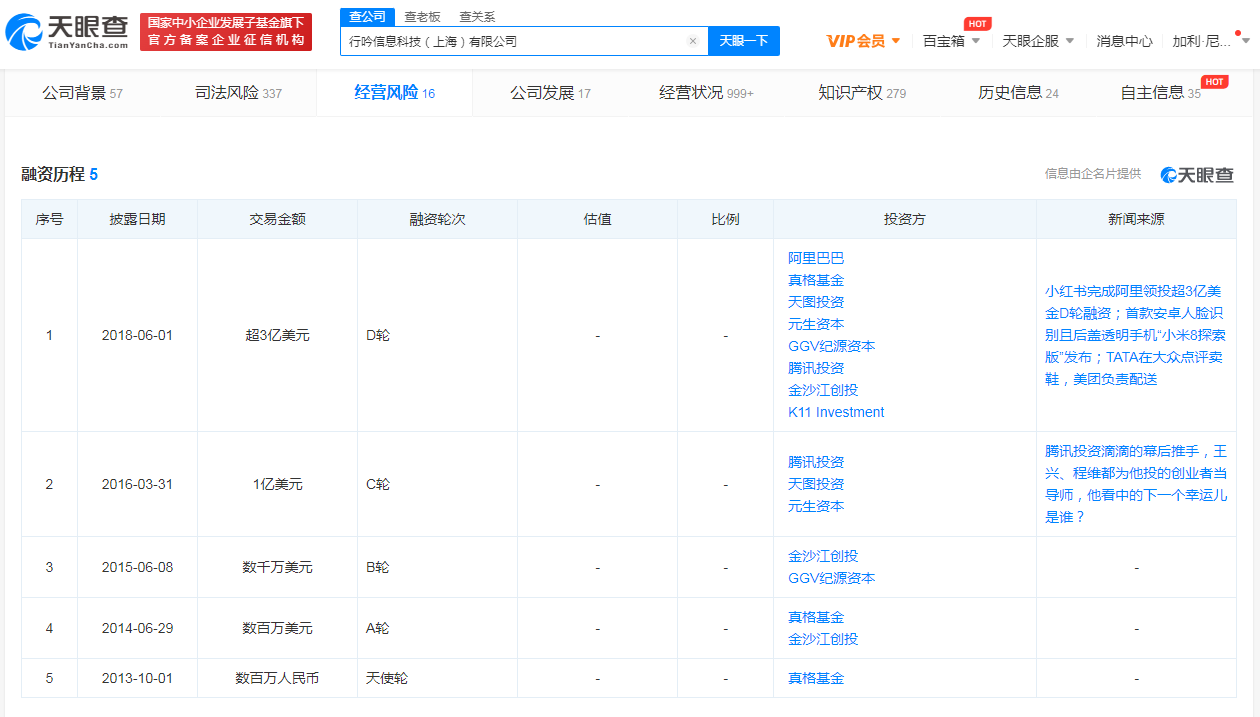
Task: Switch to the 查老板 search mode
Action: pos(424,16)
